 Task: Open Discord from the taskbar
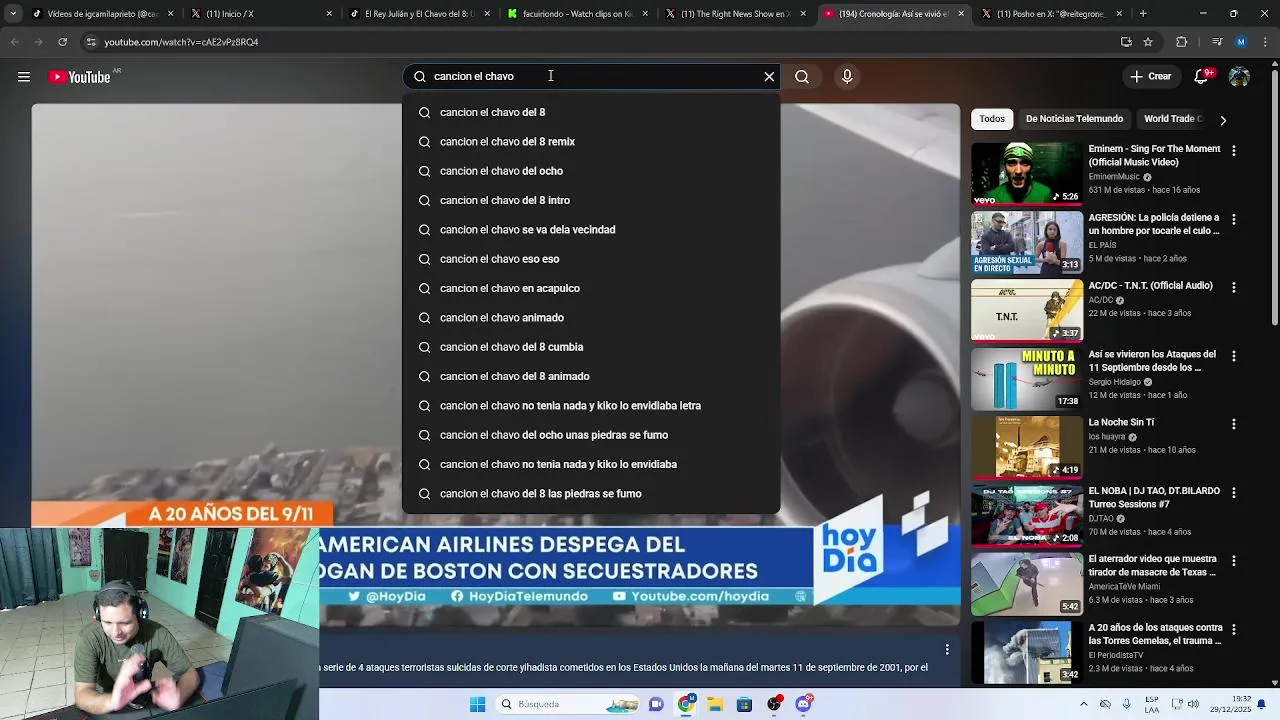tap(803, 704)
